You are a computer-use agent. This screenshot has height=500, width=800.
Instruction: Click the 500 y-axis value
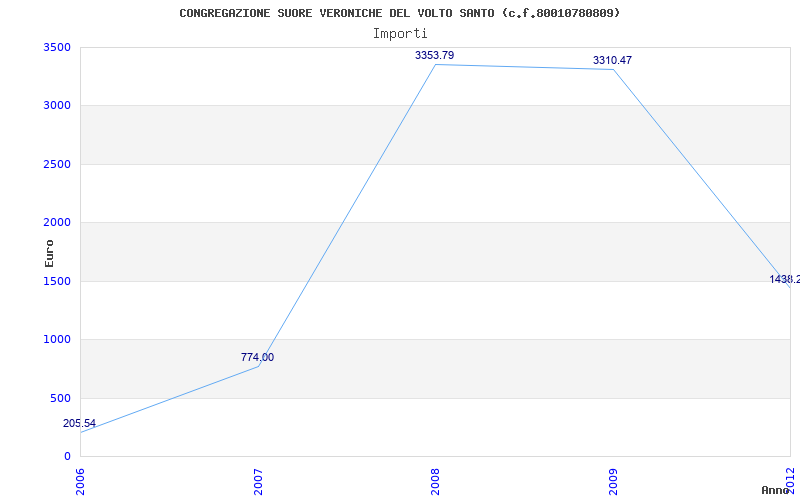[60, 398]
